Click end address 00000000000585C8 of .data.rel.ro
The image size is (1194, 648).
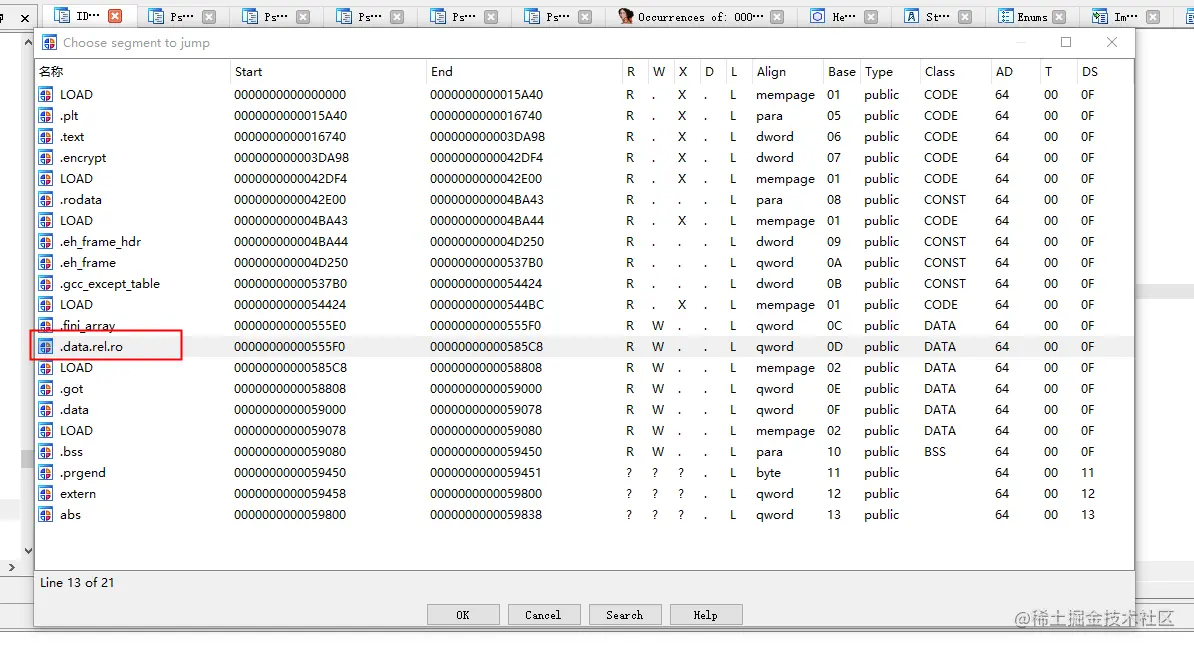(487, 346)
